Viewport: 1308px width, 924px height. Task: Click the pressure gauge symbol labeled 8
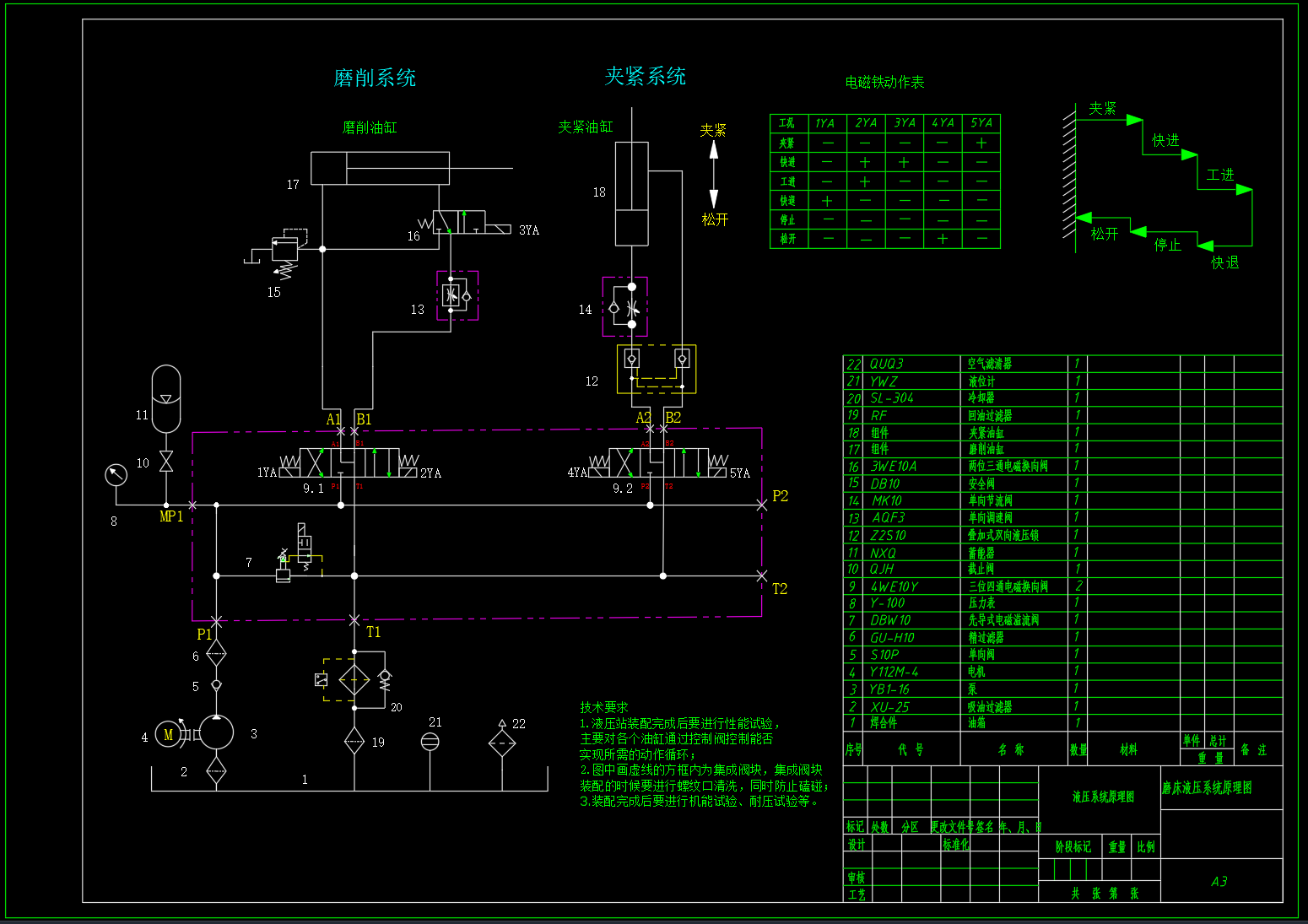coord(116,475)
